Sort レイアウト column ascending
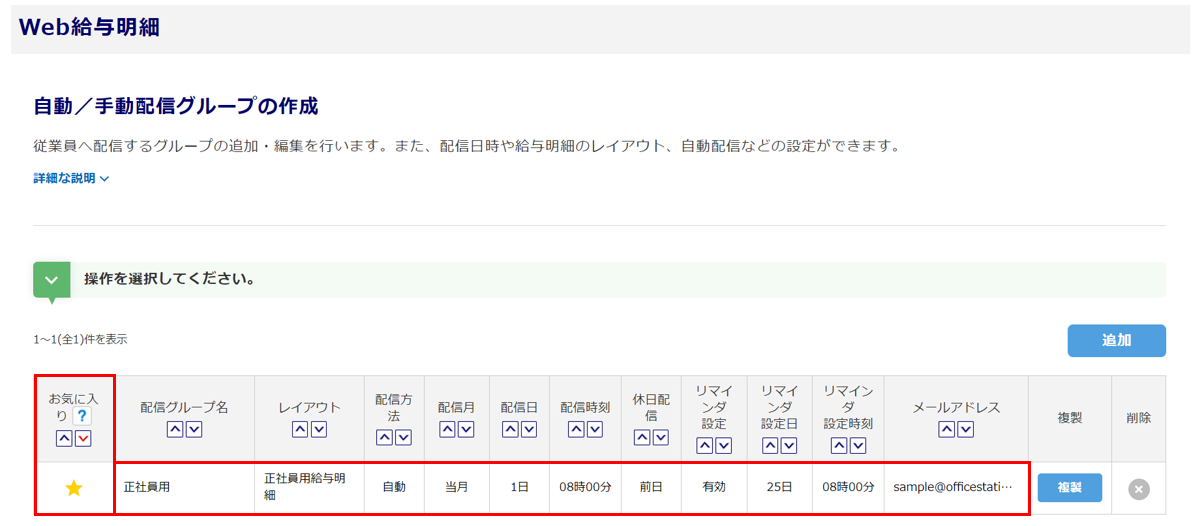Screen dimensions: 1198x526 (x=300, y=430)
